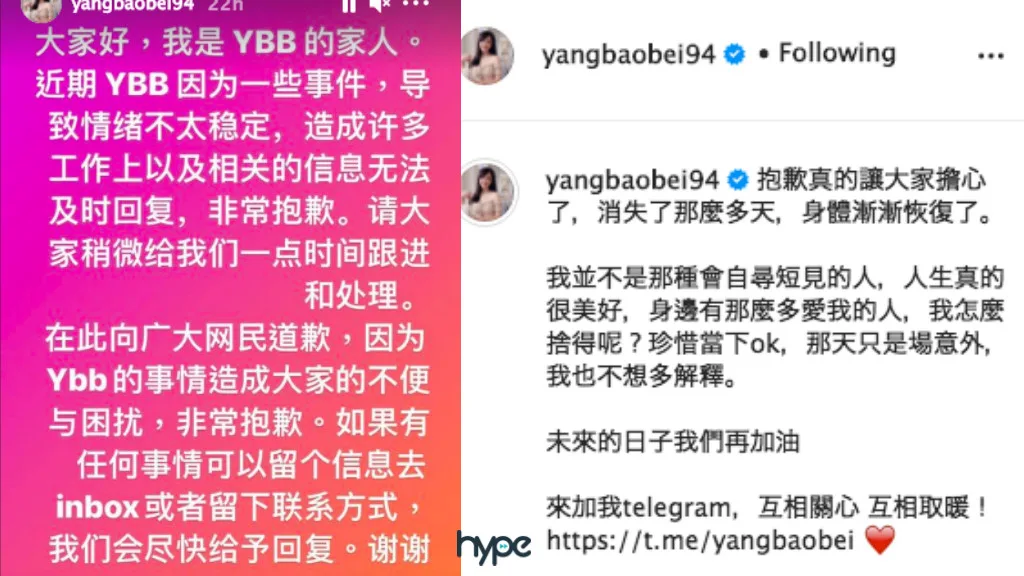The image size is (1024, 576).
Task: Open yangbaobei94 username in the caption
Action: point(632,180)
